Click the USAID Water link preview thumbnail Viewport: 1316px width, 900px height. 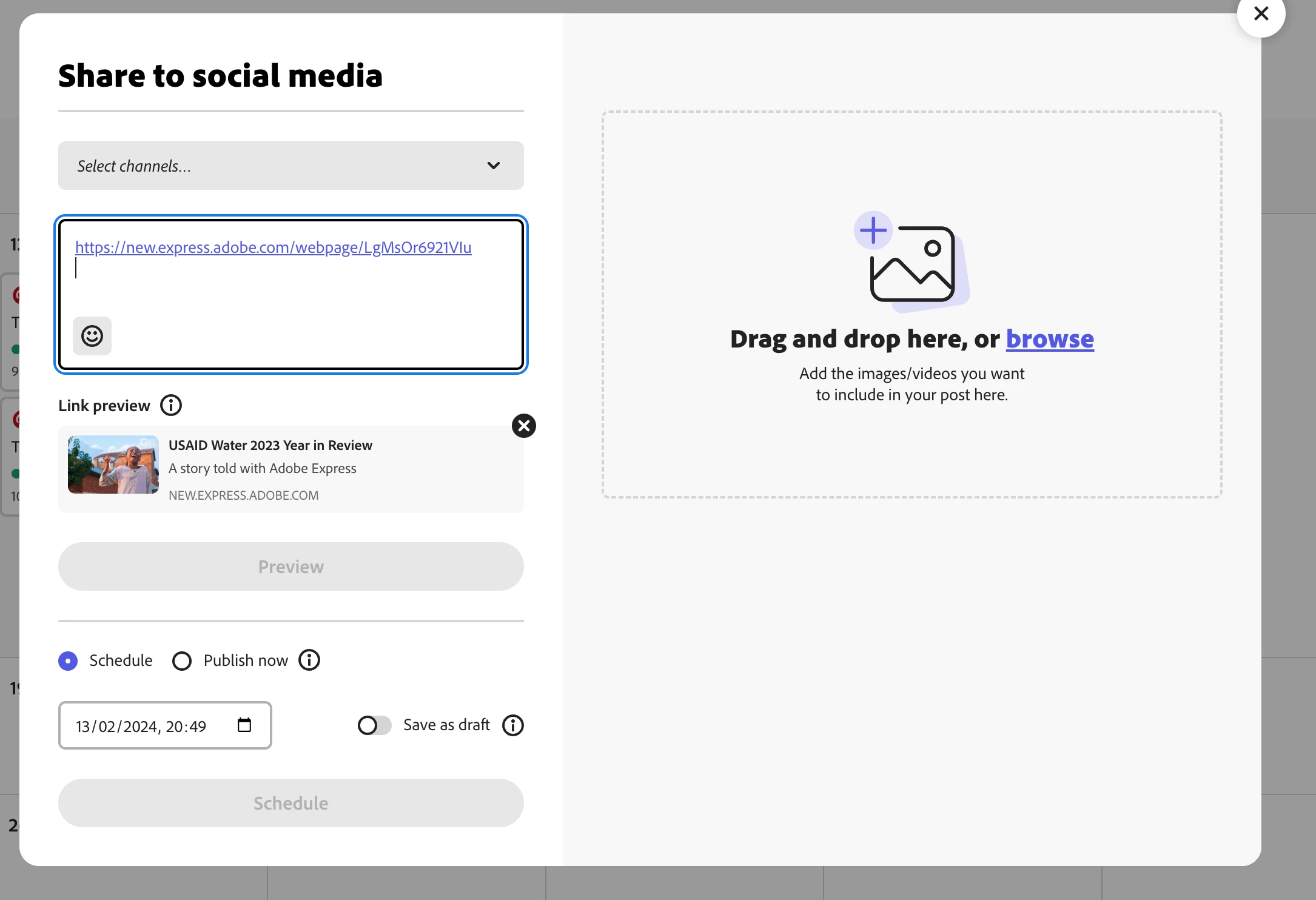pos(113,465)
